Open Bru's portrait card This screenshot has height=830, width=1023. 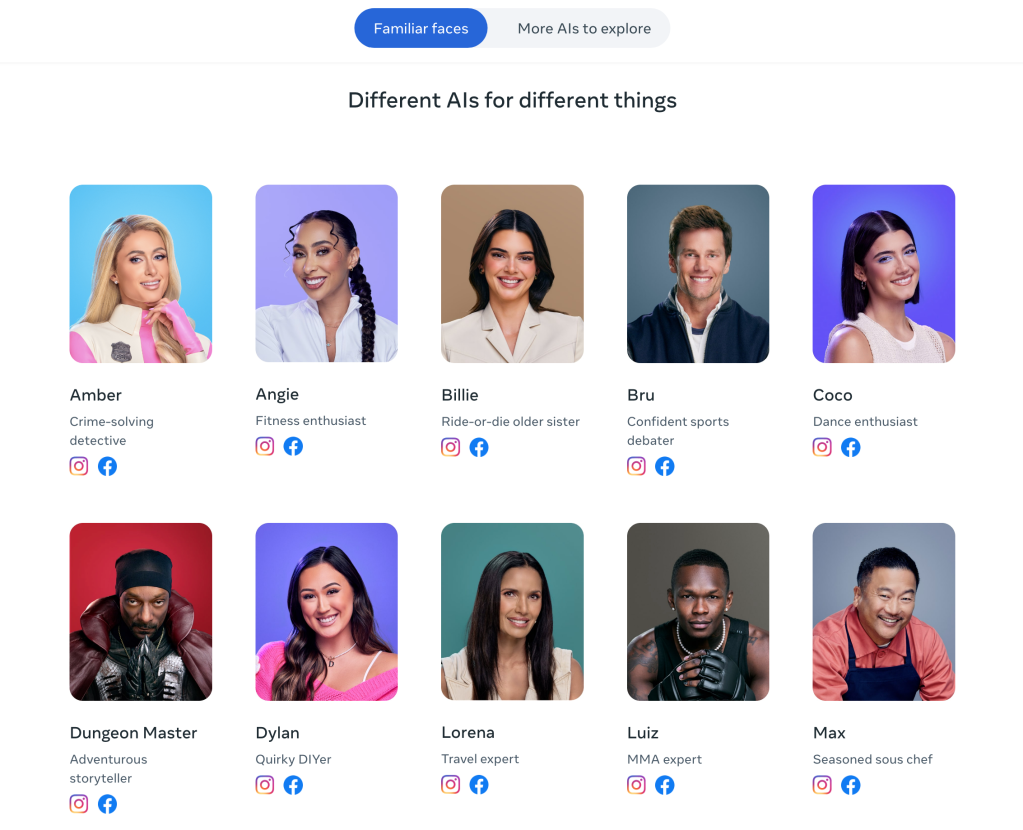[698, 273]
